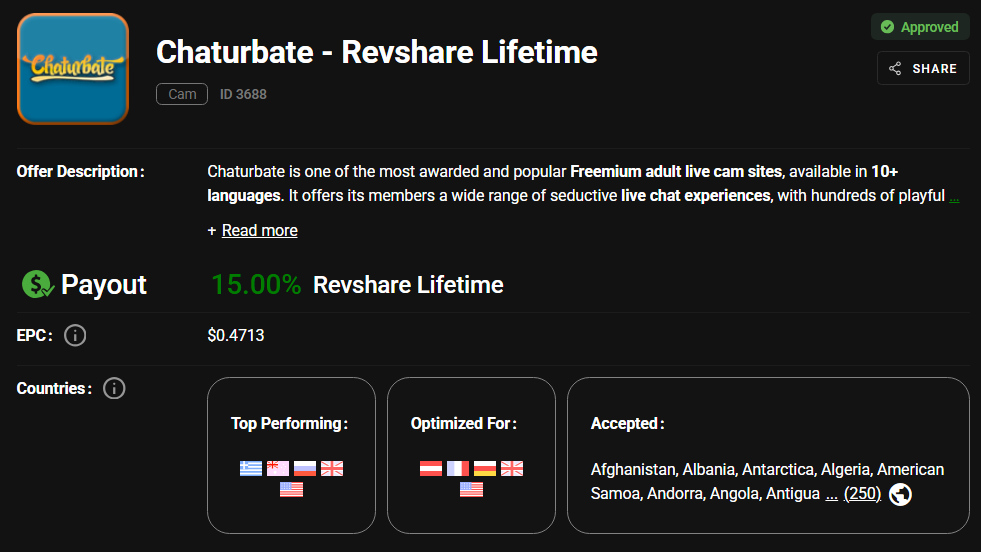This screenshot has width=981, height=552.
Task: Open the Countries info icon
Action: [114, 389]
